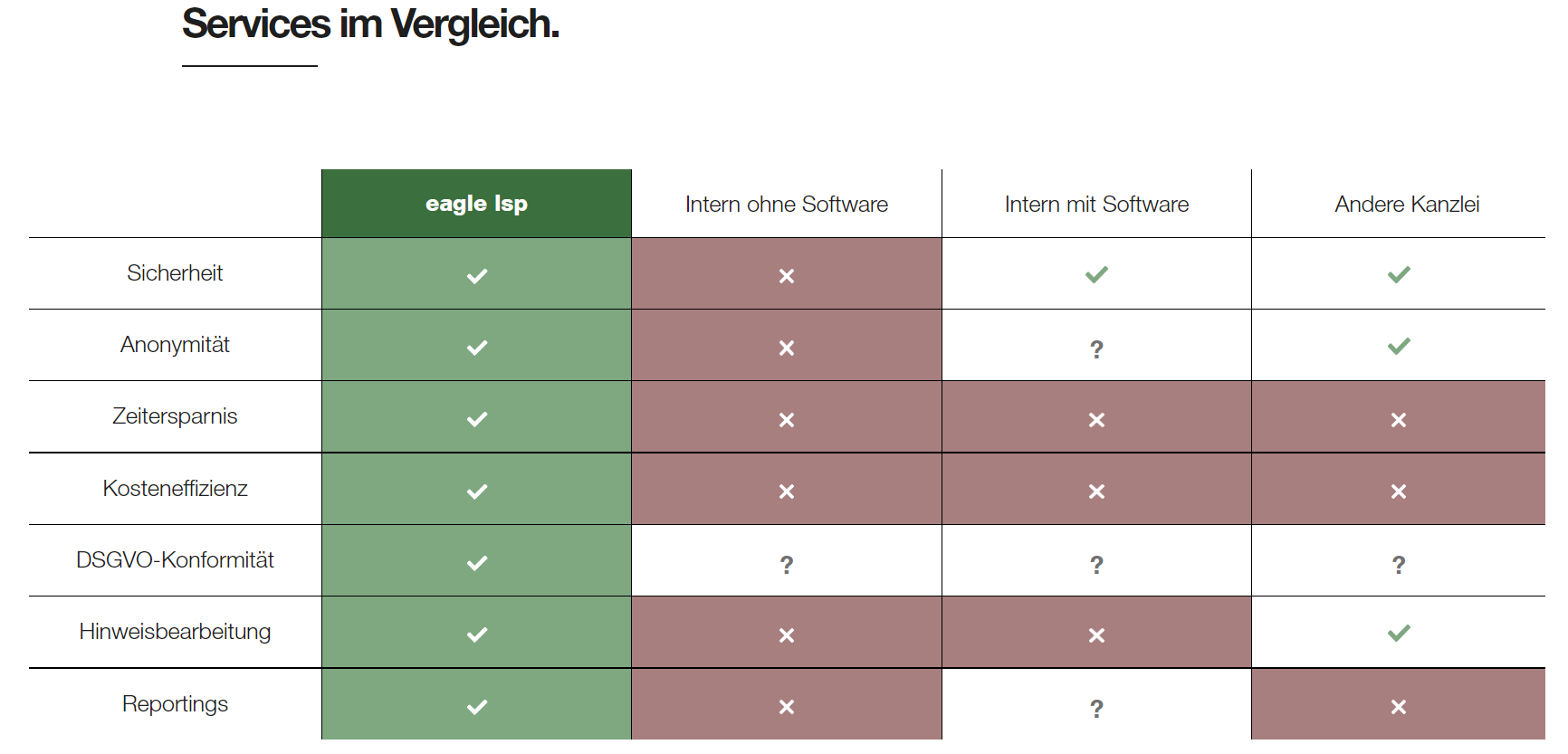
Task: Click the Andere Kanzlei column header
Action: tap(1407, 205)
